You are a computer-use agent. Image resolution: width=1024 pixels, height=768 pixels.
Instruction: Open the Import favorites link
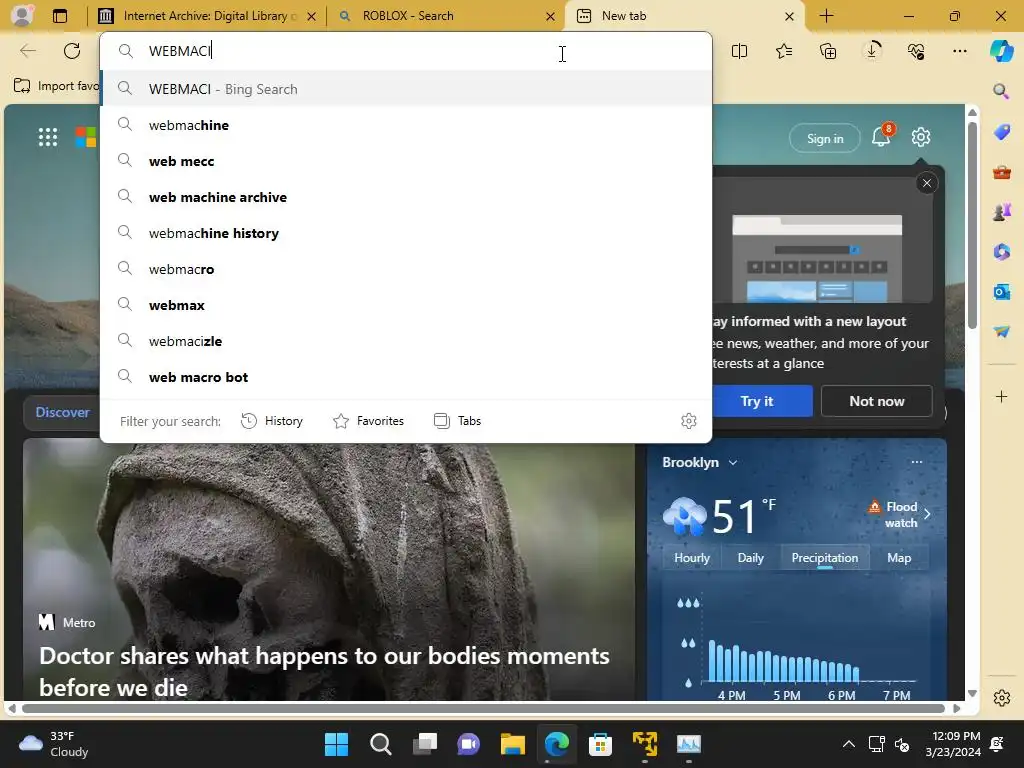(x=57, y=86)
